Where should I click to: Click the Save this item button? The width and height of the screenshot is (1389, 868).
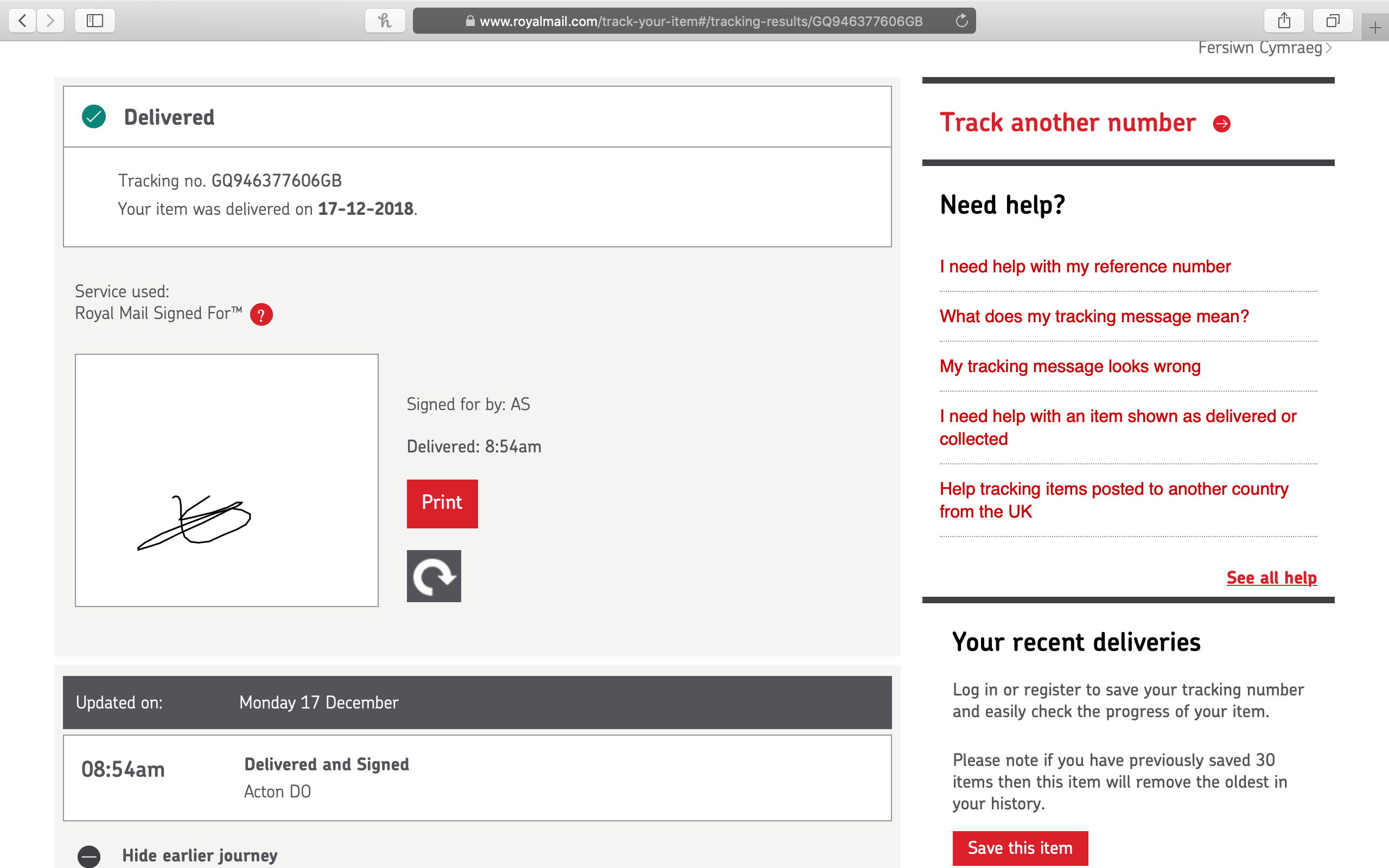[x=1020, y=848]
